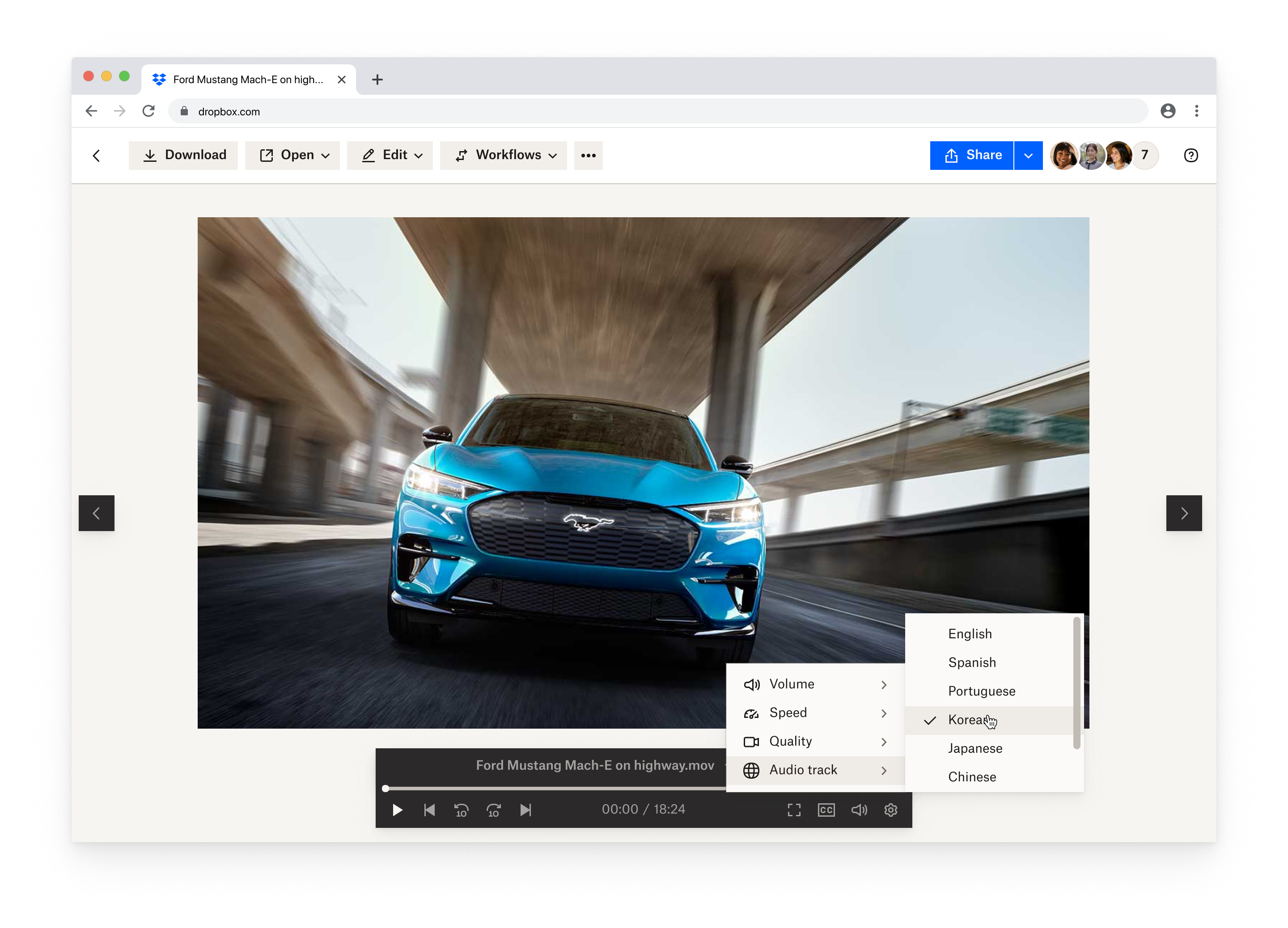Expand the Volume submenu options
Image resolution: width=1288 pixels, height=928 pixels.
pyautogui.click(x=884, y=683)
